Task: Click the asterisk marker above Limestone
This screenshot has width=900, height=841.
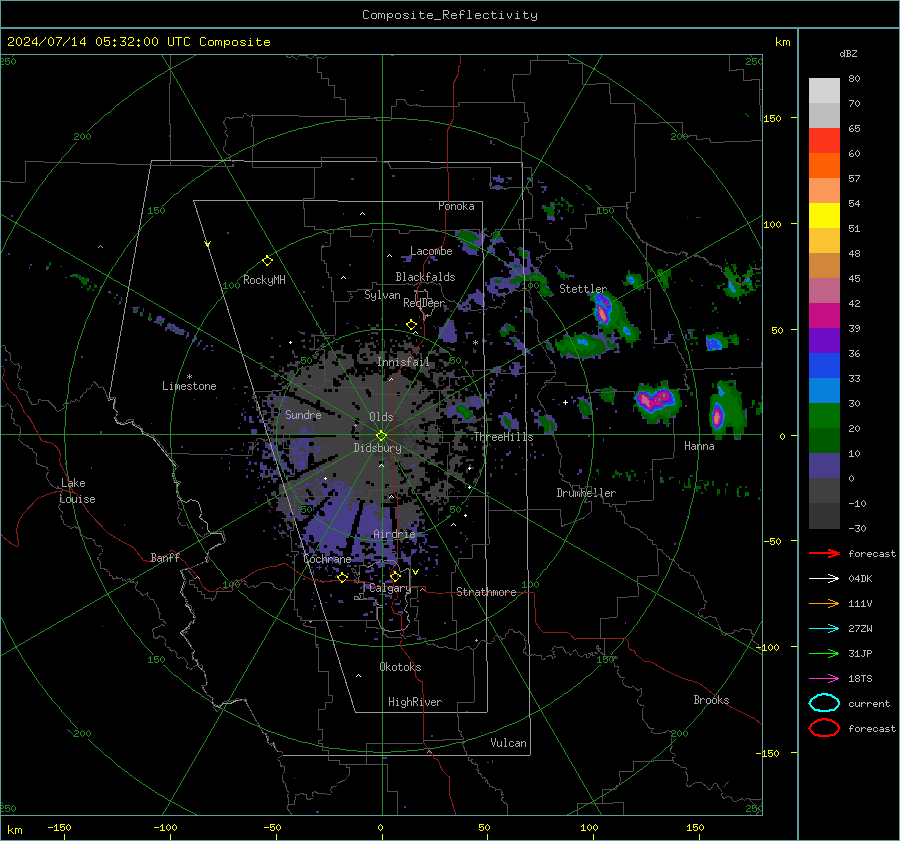Action: (x=189, y=377)
